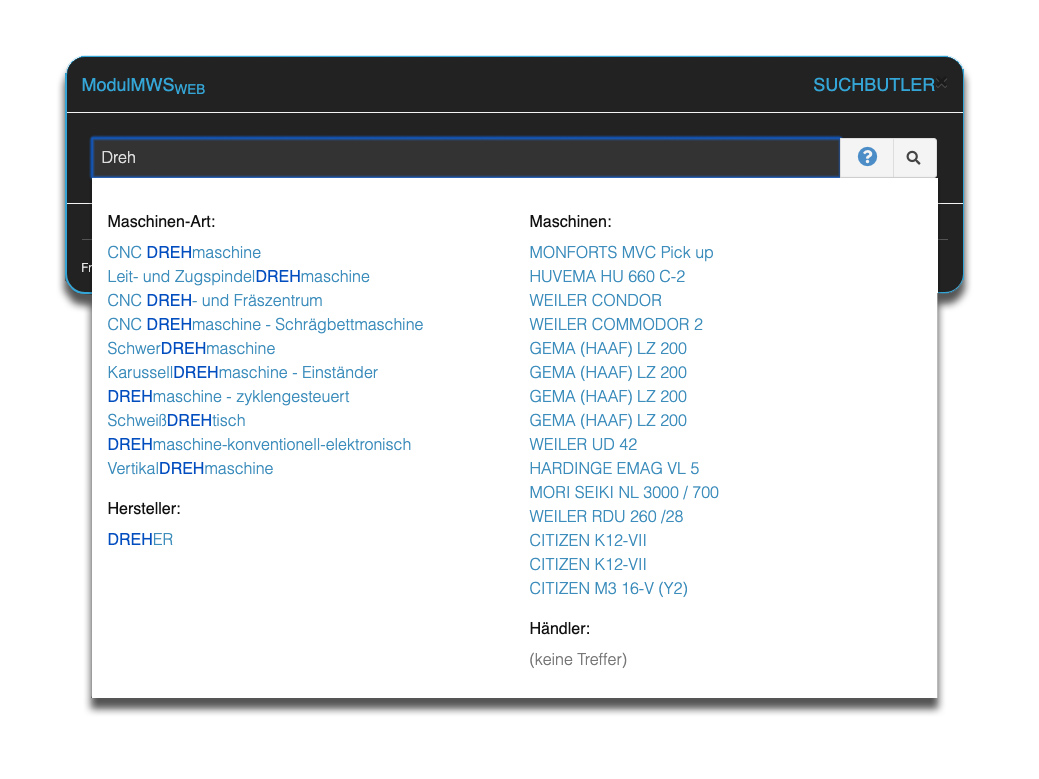1039x779 pixels.
Task: Select 'CNC DREHmaschine - Schrägbettmaschine' suggestion
Action: point(265,324)
